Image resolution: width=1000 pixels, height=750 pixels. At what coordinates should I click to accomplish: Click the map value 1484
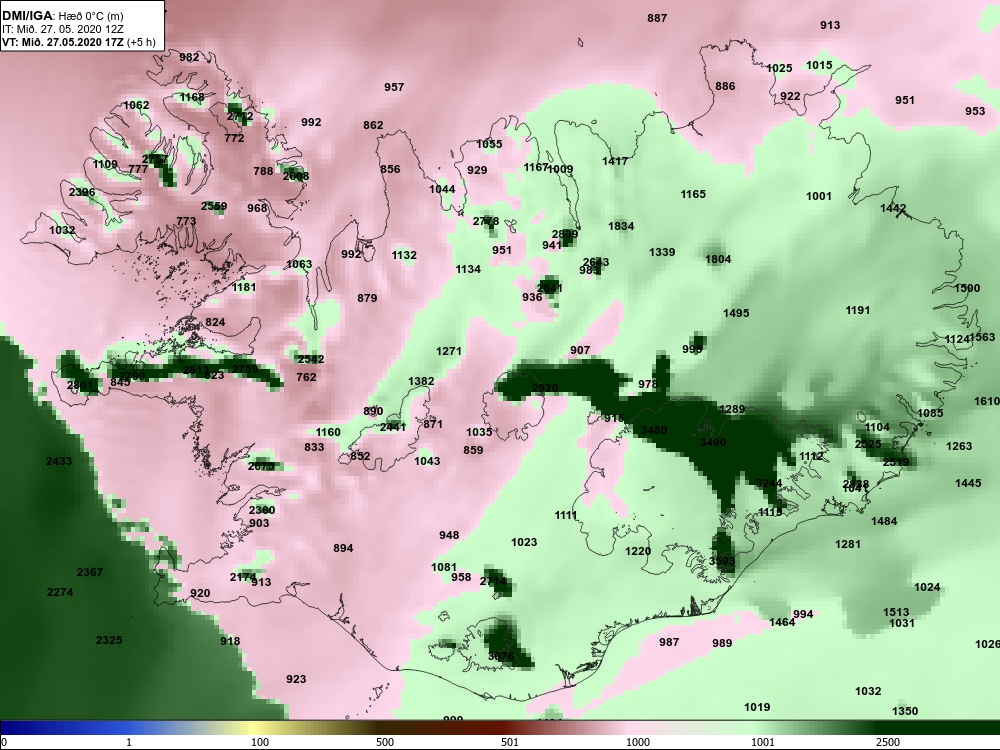point(884,521)
